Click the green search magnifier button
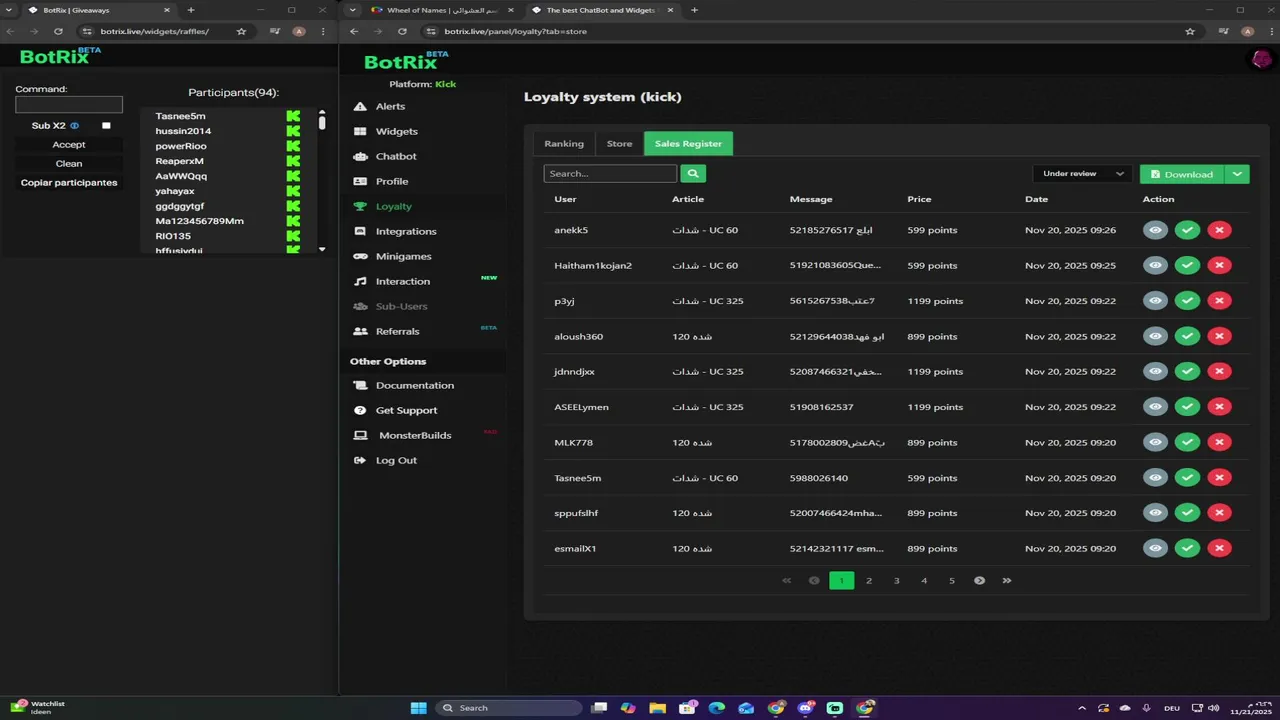This screenshot has height=720, width=1280. (x=693, y=173)
